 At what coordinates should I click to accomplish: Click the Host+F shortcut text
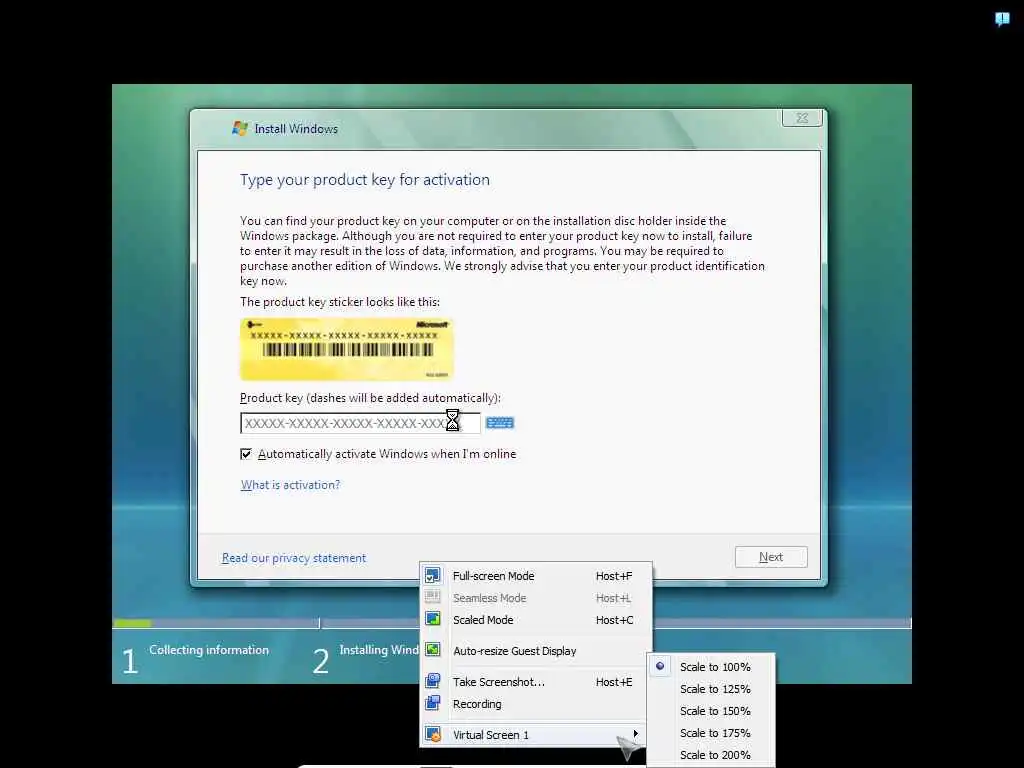[x=614, y=576]
